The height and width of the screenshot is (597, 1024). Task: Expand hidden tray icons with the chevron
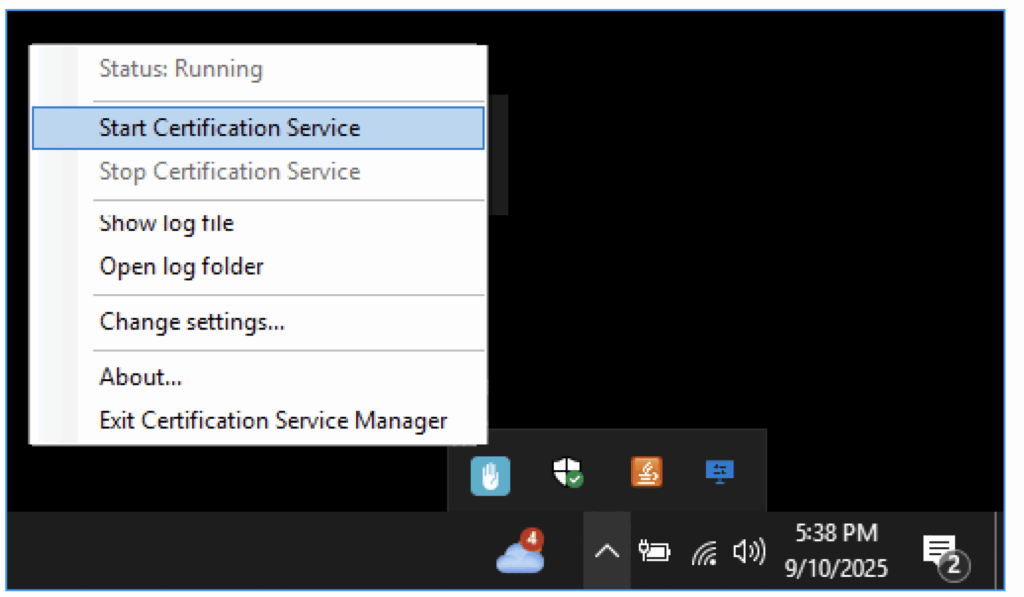[x=607, y=551]
